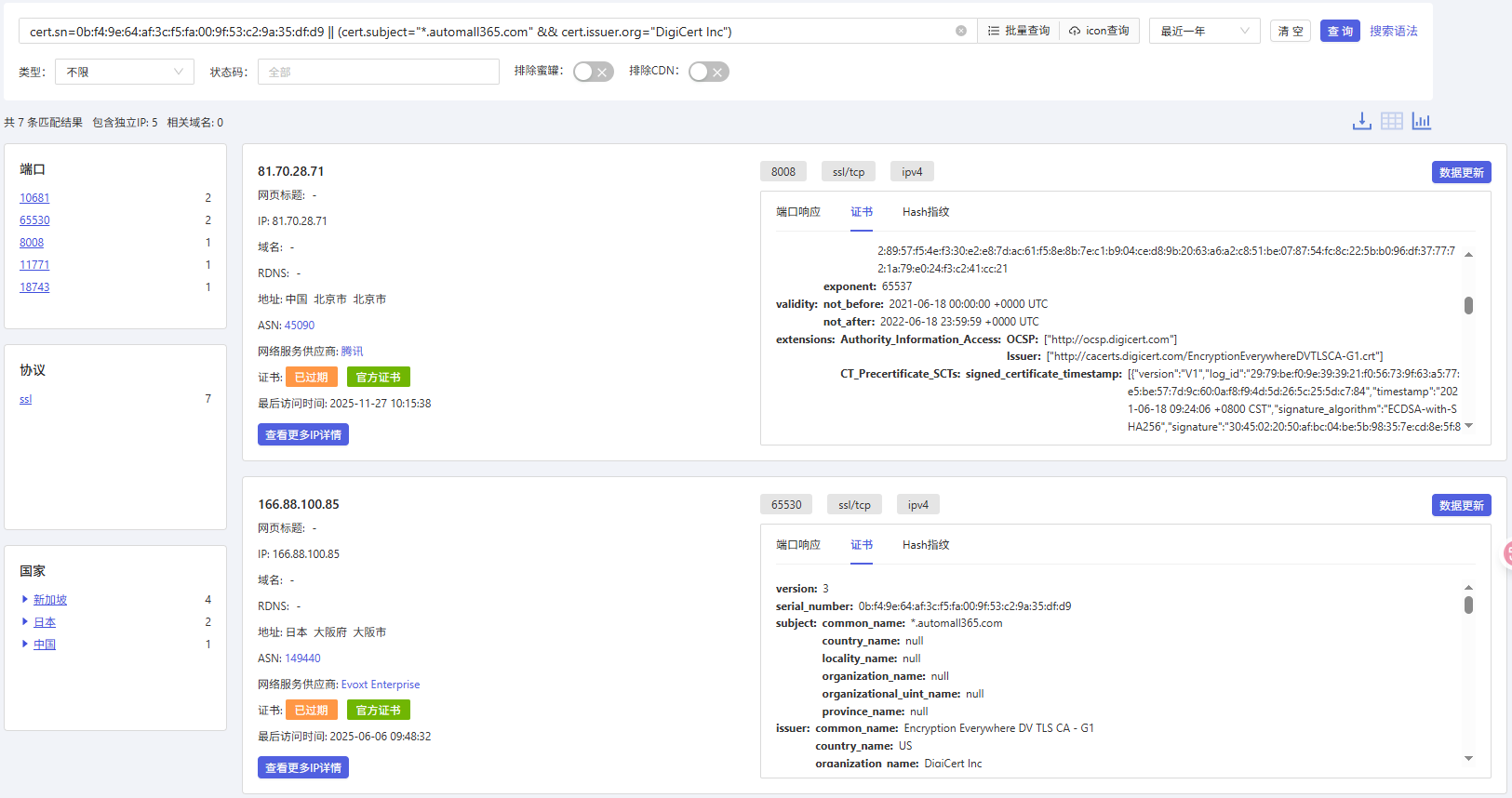Select 中国 country link
The image size is (1512, 798).
45,645
